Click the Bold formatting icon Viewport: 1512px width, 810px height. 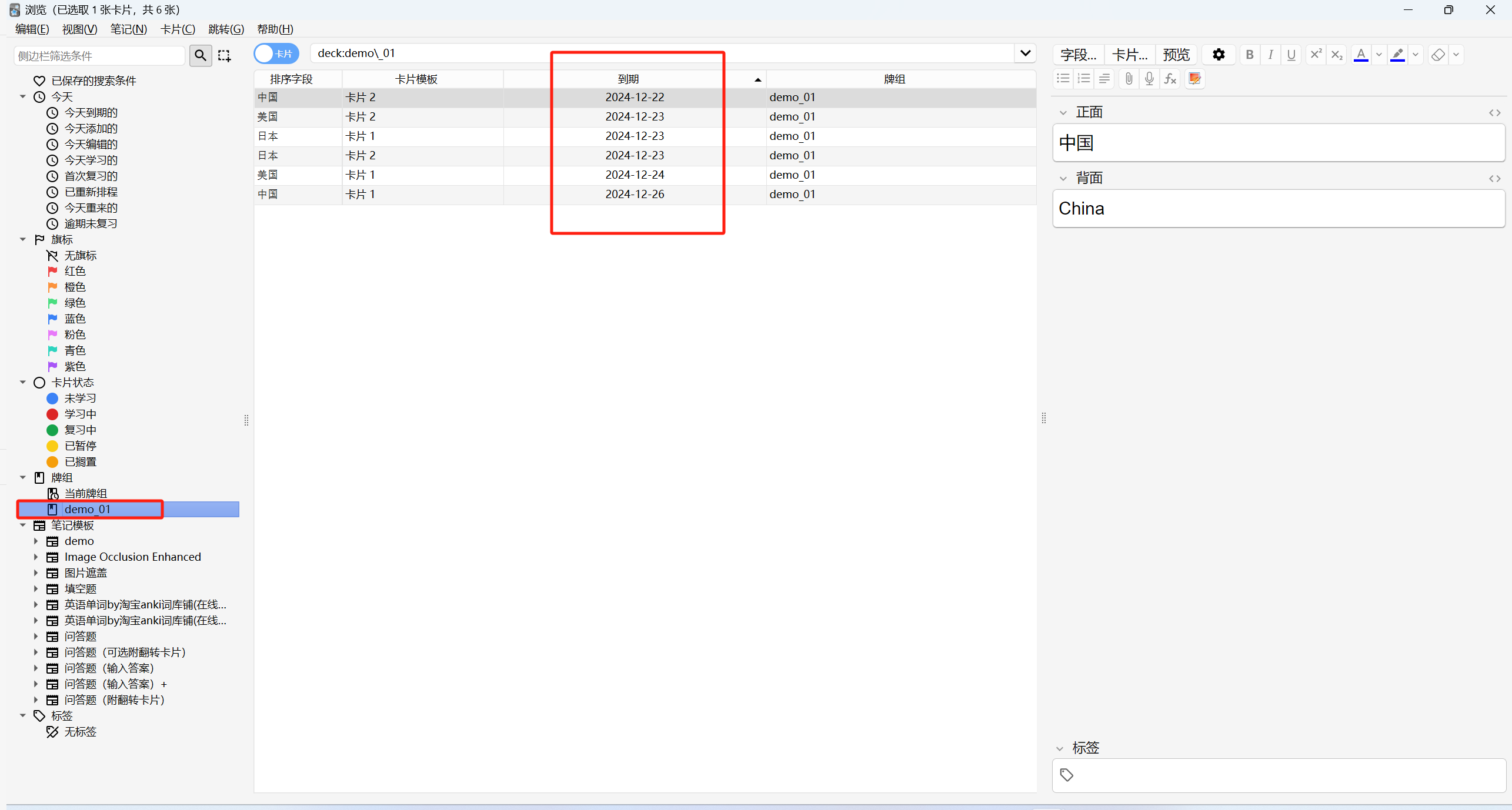click(1250, 55)
